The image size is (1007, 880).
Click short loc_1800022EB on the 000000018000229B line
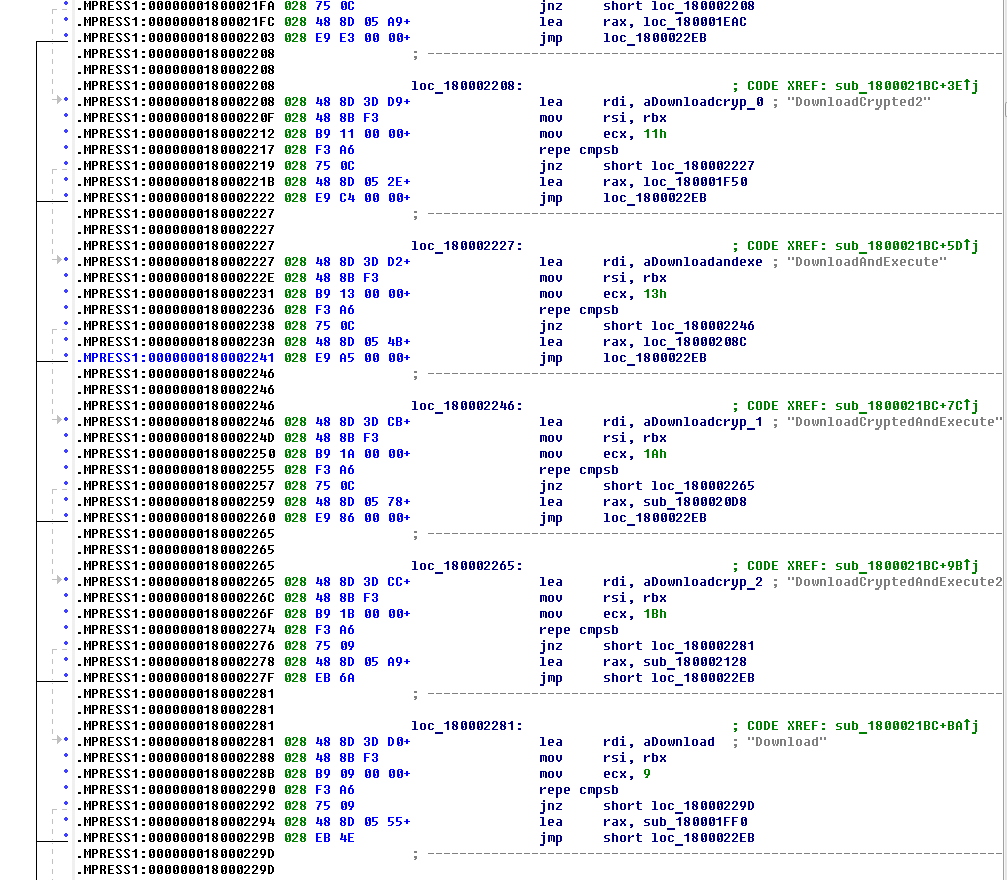click(x=679, y=838)
